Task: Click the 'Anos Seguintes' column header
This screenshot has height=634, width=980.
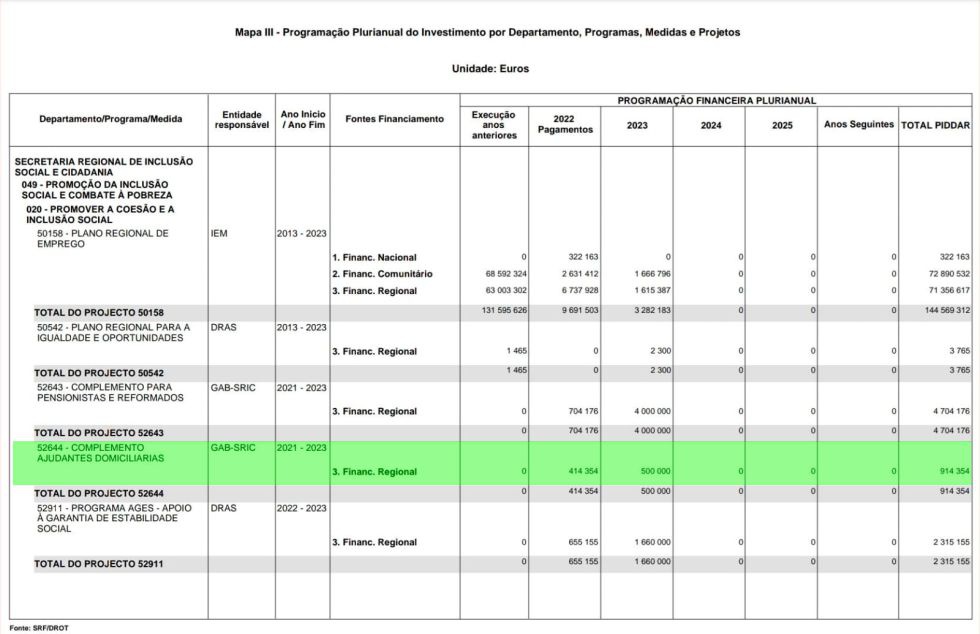Action: coord(858,125)
